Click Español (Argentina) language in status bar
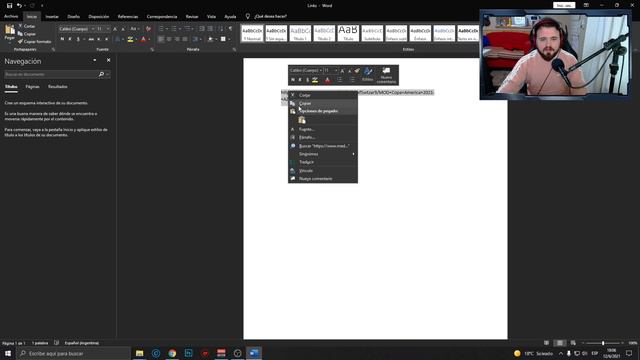 [82, 343]
